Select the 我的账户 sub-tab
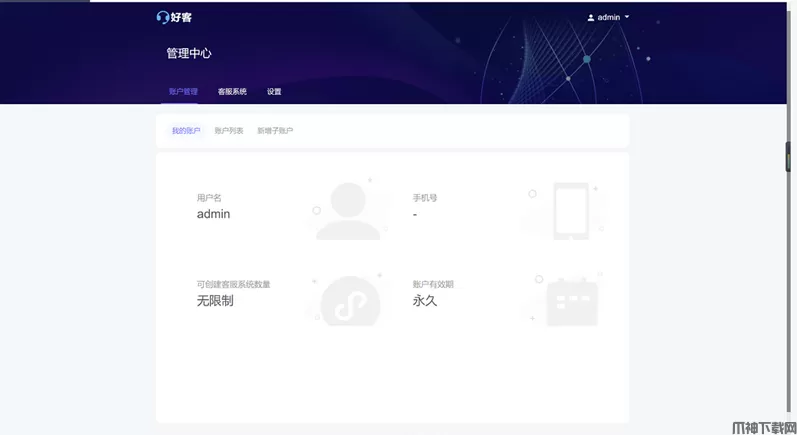The height and width of the screenshot is (435, 797). [186, 131]
